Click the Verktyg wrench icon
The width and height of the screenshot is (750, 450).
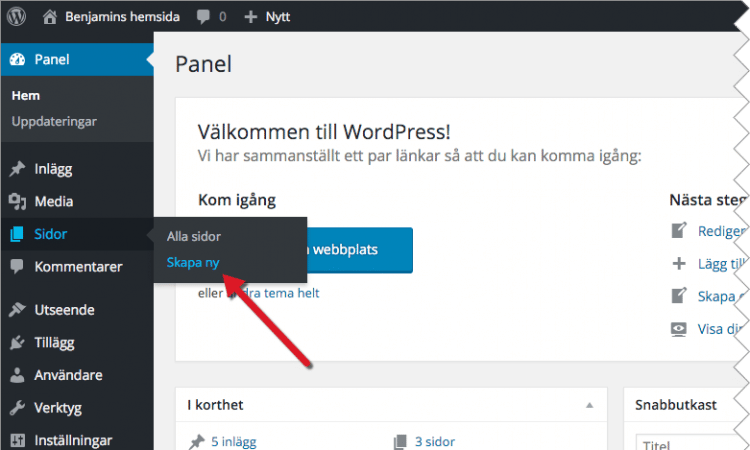pyautogui.click(x=17, y=407)
